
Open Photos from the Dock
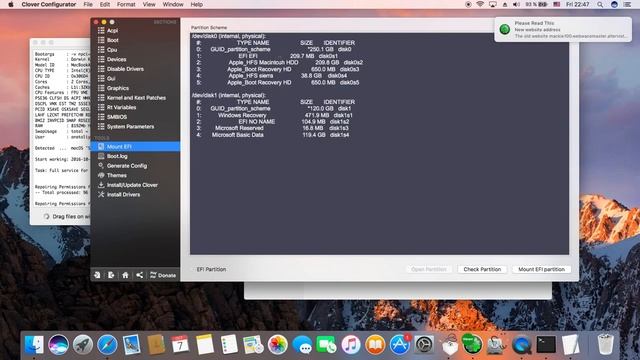tap(278, 345)
